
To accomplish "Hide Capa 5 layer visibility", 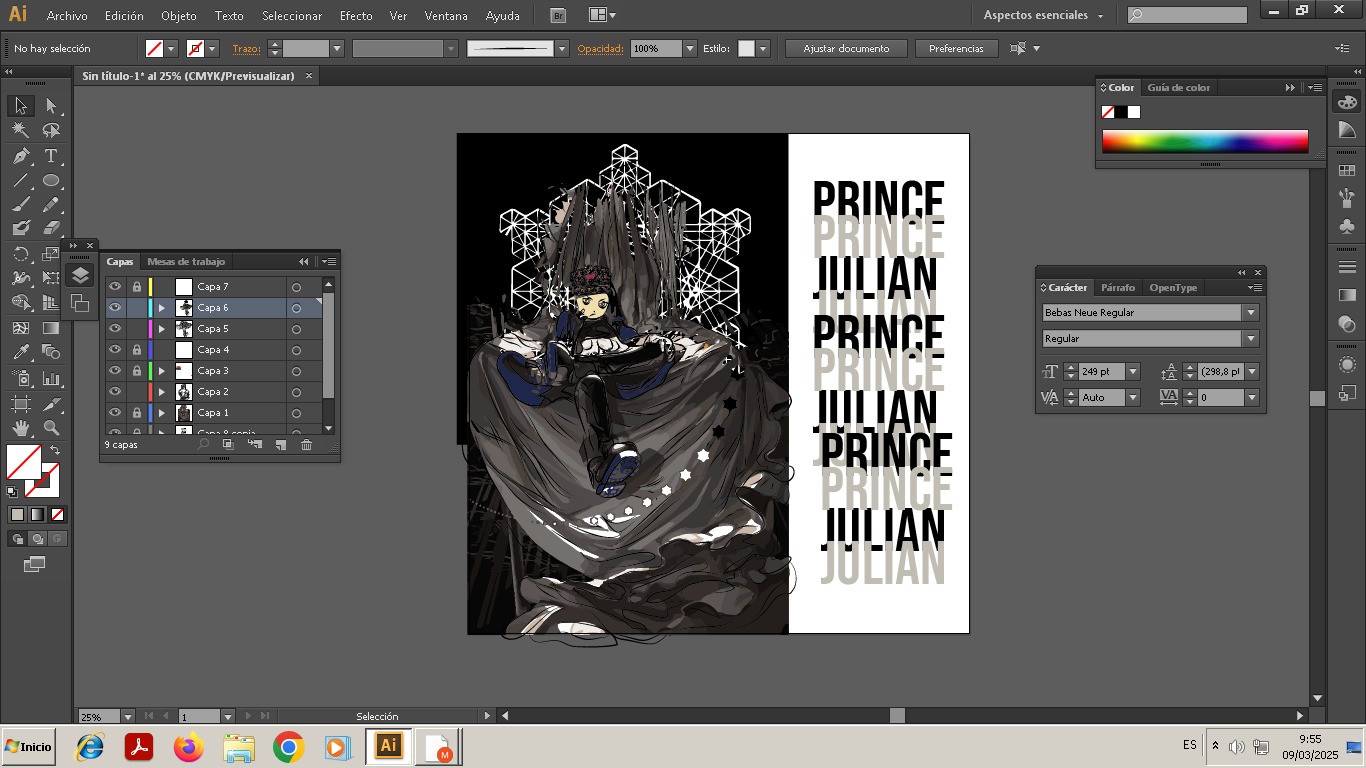I will pos(114,329).
